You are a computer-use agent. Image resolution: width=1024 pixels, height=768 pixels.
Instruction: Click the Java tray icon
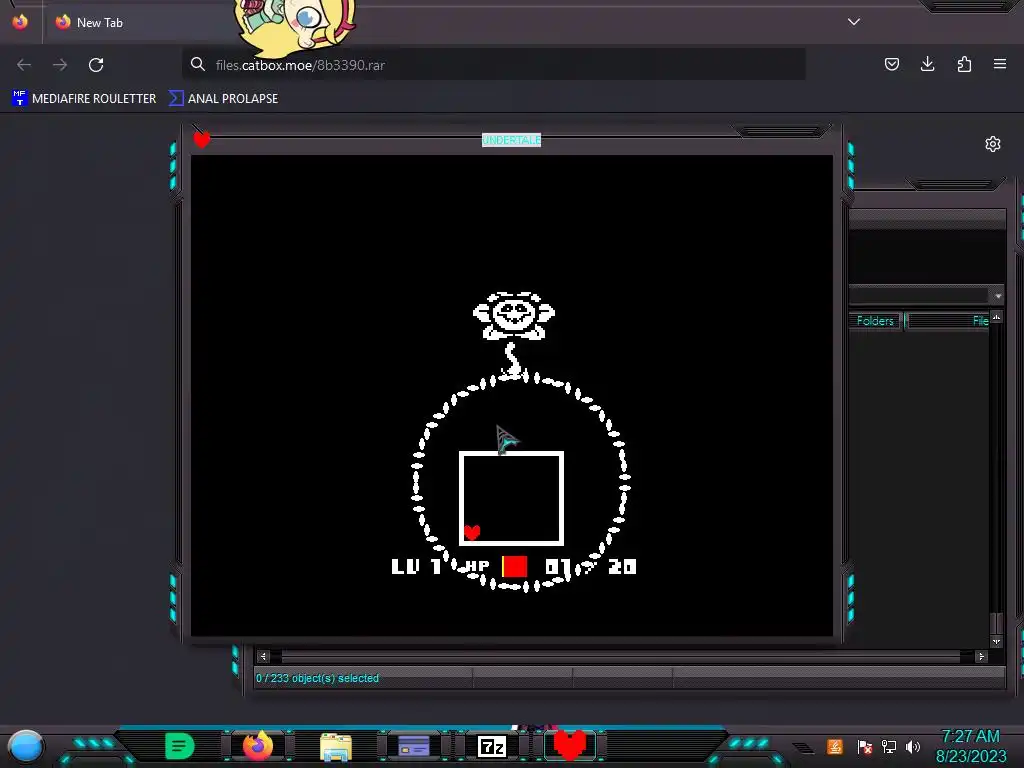pos(835,746)
